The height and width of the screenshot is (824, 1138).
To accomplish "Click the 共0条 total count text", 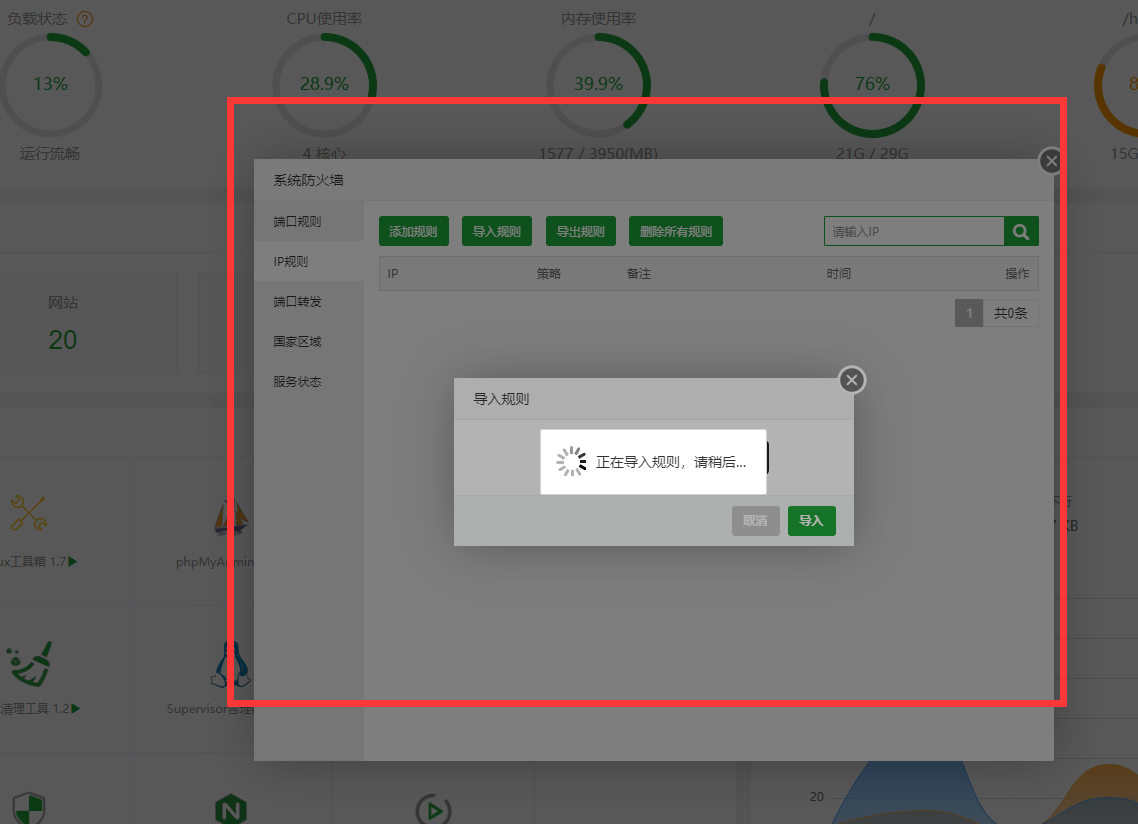I will tap(1010, 313).
